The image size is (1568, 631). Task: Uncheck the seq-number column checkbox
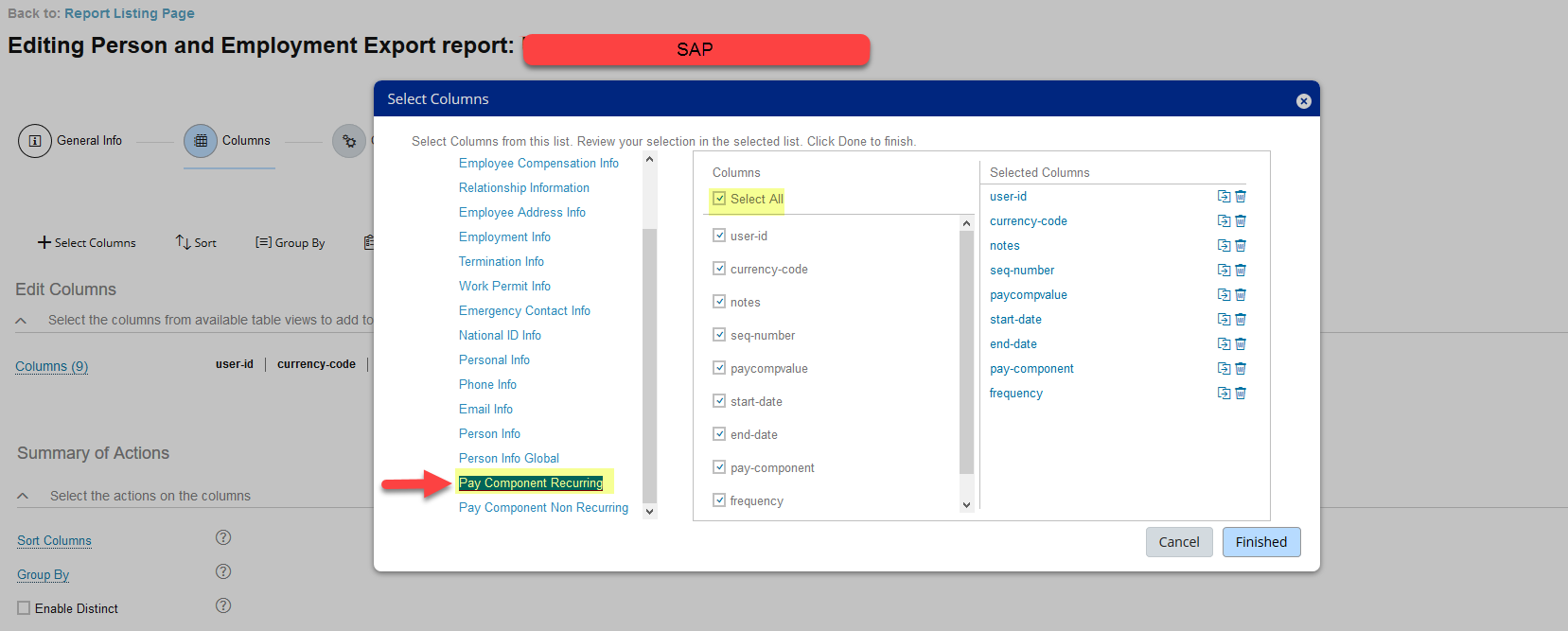(719, 335)
